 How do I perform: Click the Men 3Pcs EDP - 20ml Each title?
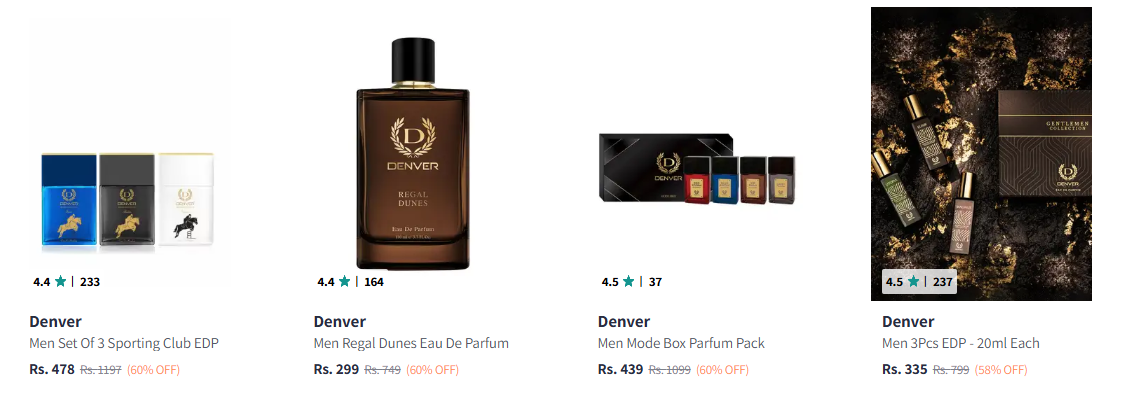pos(961,343)
